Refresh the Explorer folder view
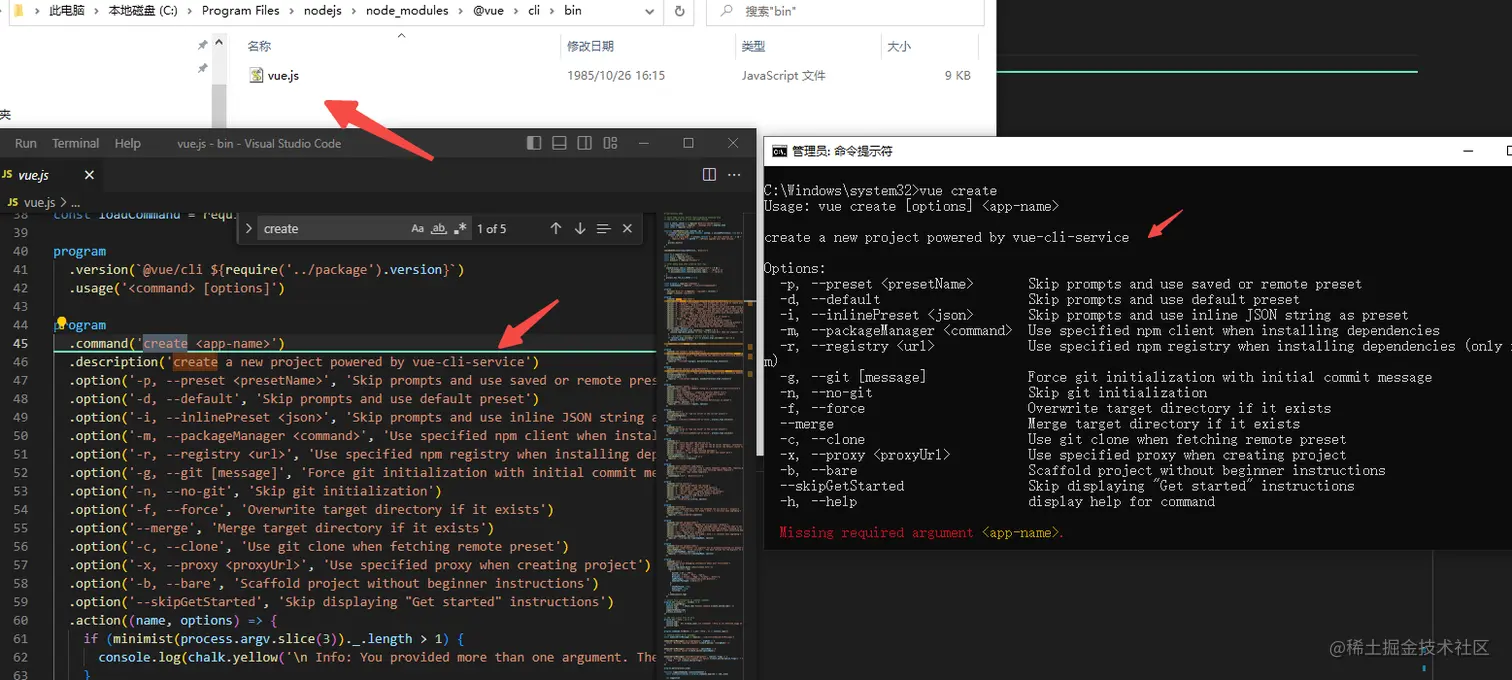The width and height of the screenshot is (1512, 680). pos(680,11)
